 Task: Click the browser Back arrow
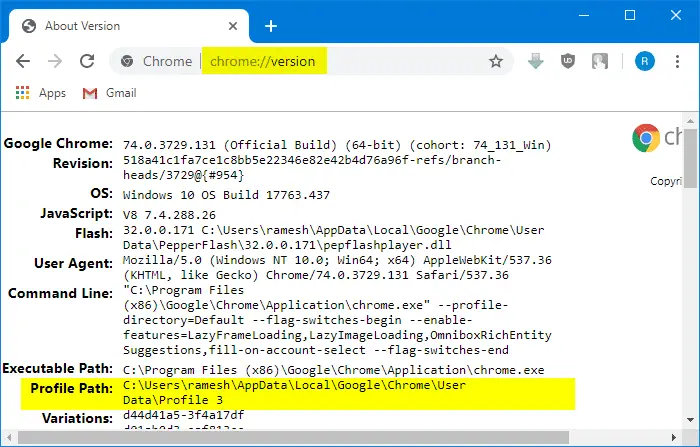click(x=23, y=61)
